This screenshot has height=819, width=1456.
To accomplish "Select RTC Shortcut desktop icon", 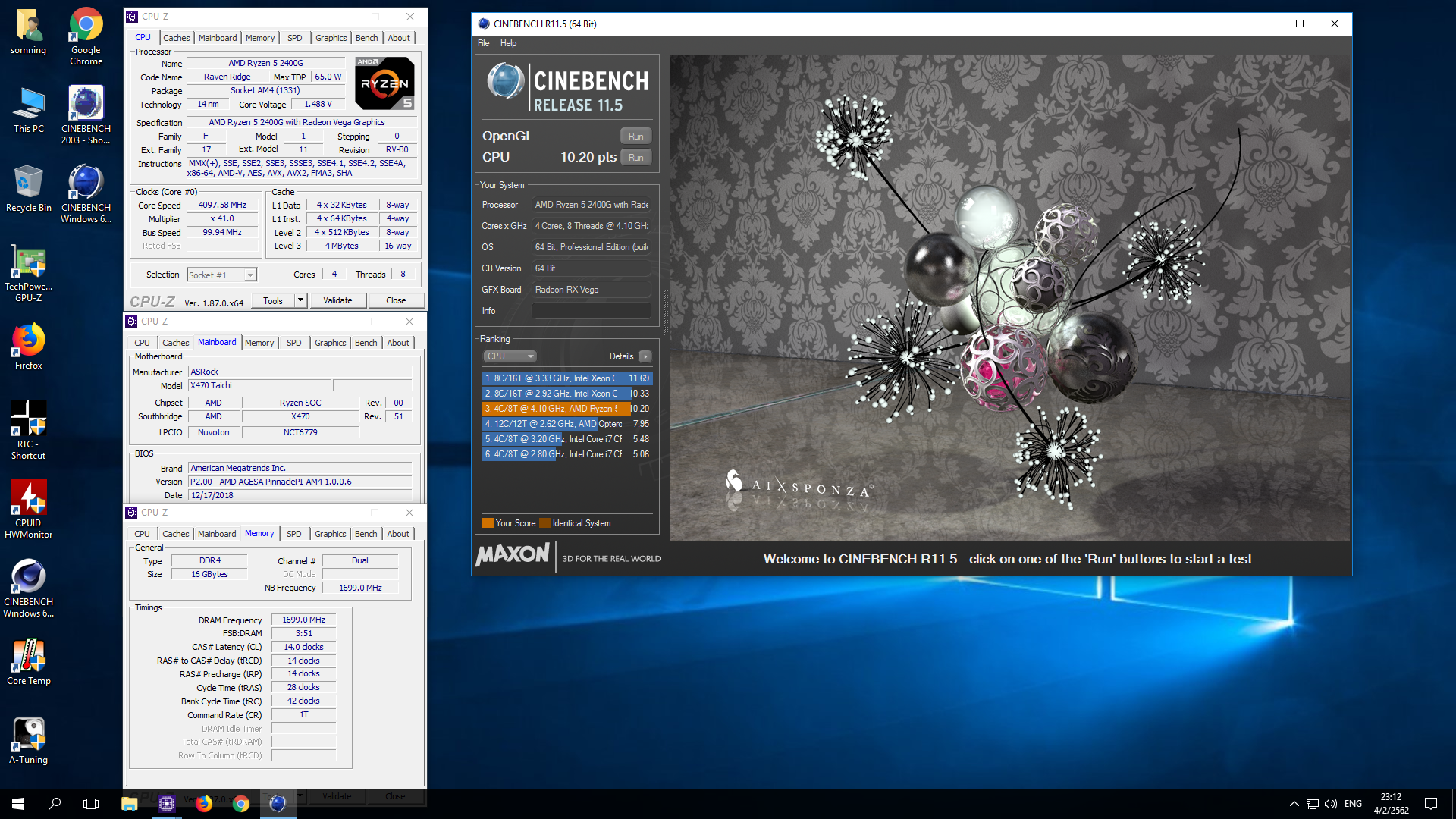I will 29,430.
